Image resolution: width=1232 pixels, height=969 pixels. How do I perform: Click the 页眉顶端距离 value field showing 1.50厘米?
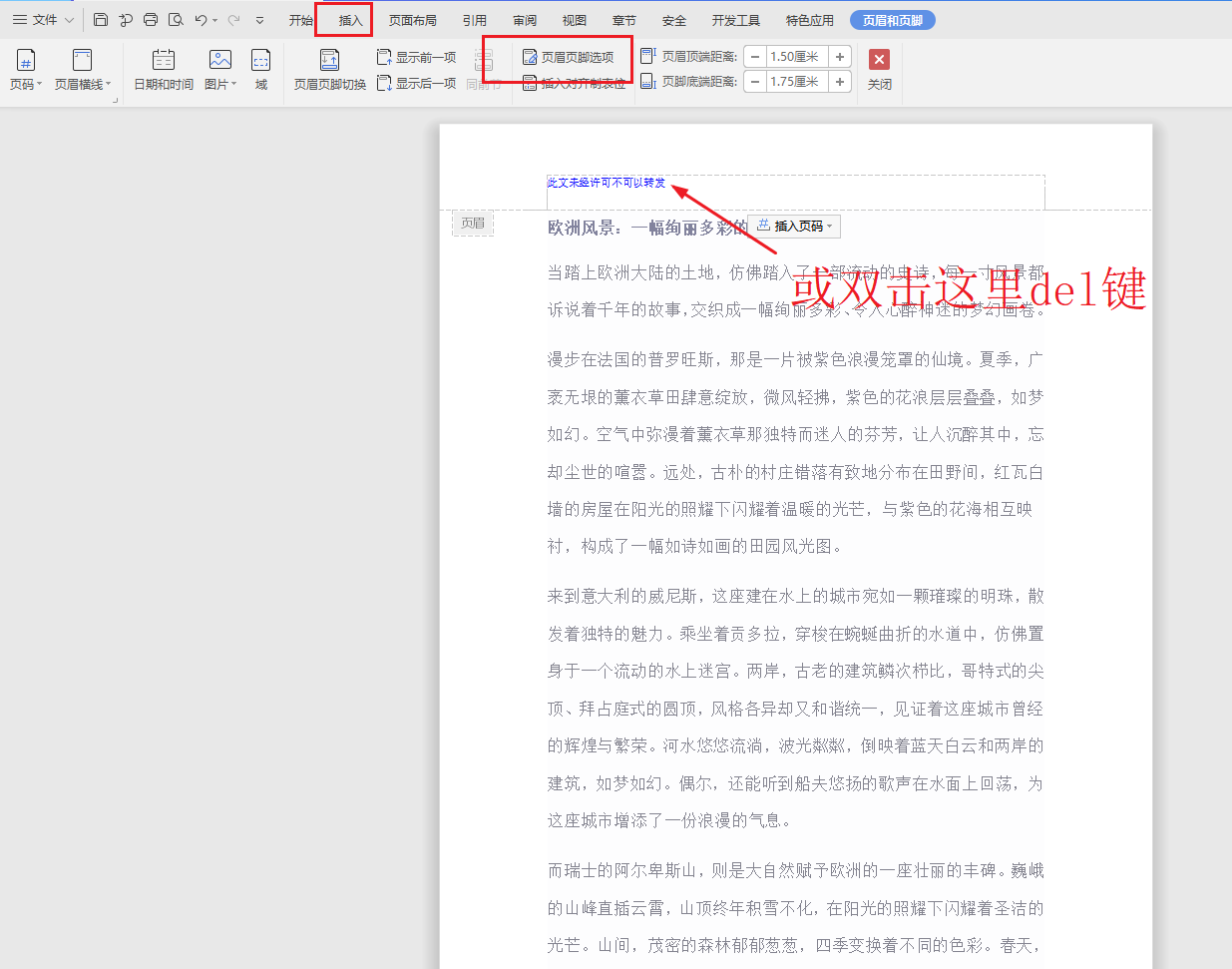pos(796,57)
